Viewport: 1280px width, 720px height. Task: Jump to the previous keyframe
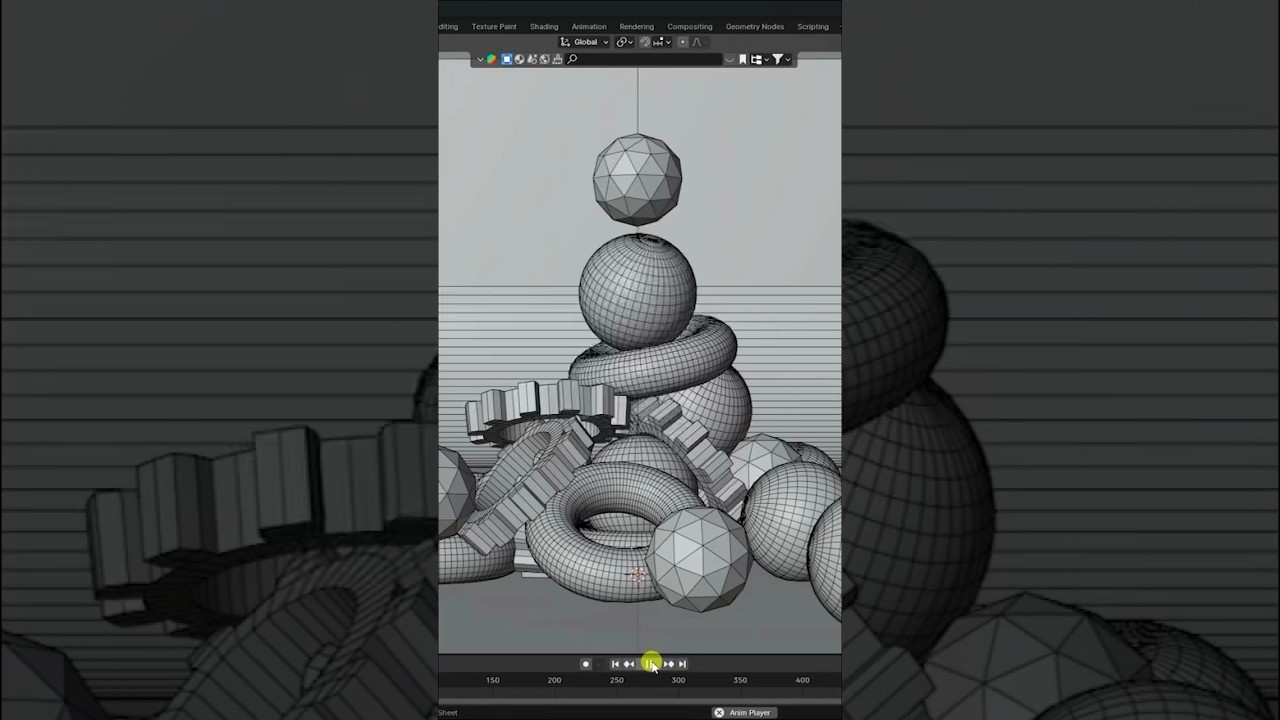pyautogui.click(x=629, y=664)
